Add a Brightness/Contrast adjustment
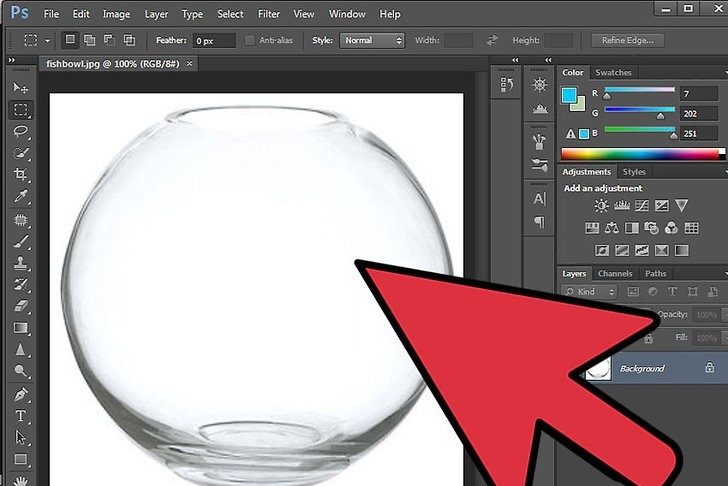728x486 pixels. coord(601,206)
